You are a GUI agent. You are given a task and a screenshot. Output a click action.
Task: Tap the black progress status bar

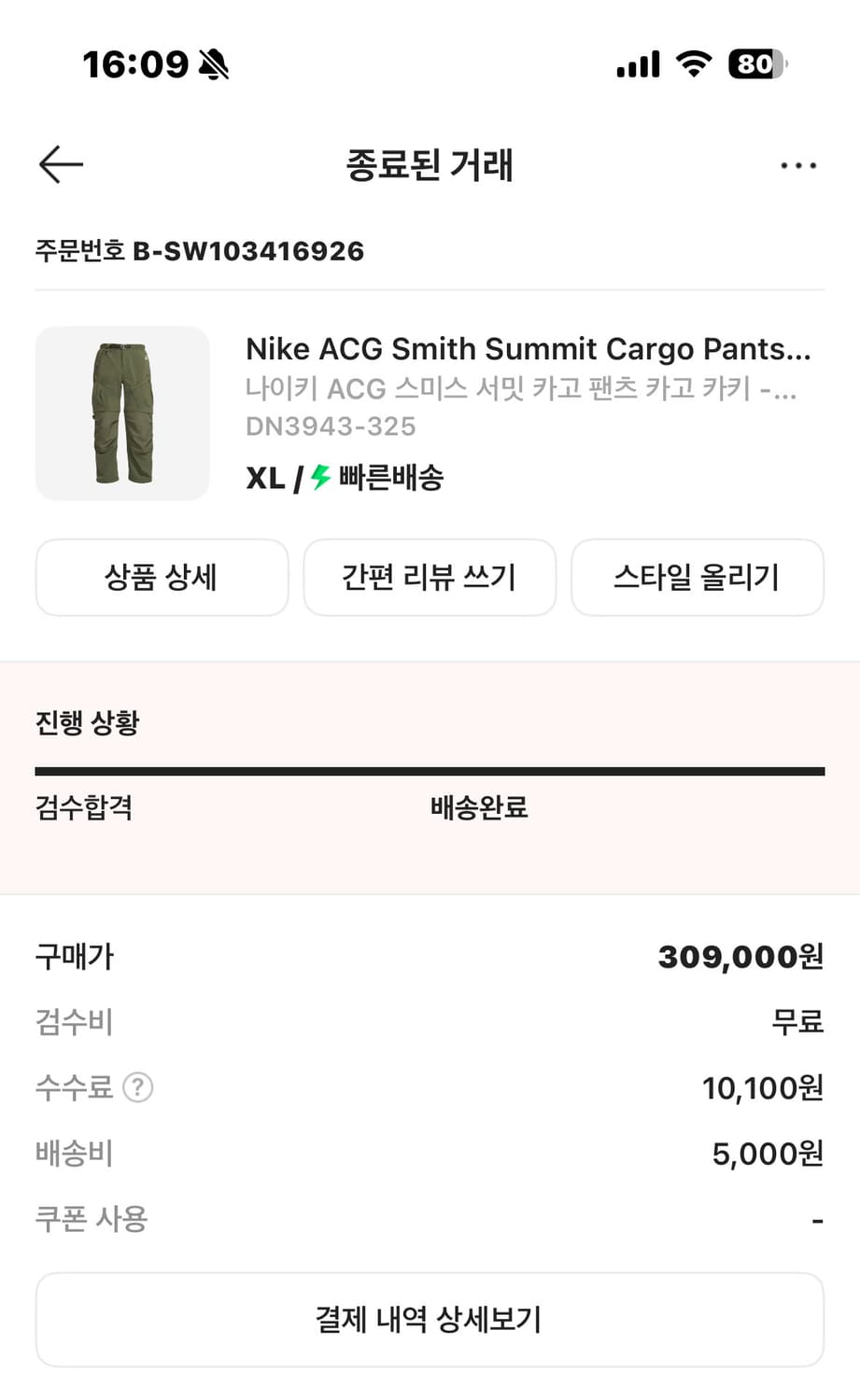[x=430, y=771]
